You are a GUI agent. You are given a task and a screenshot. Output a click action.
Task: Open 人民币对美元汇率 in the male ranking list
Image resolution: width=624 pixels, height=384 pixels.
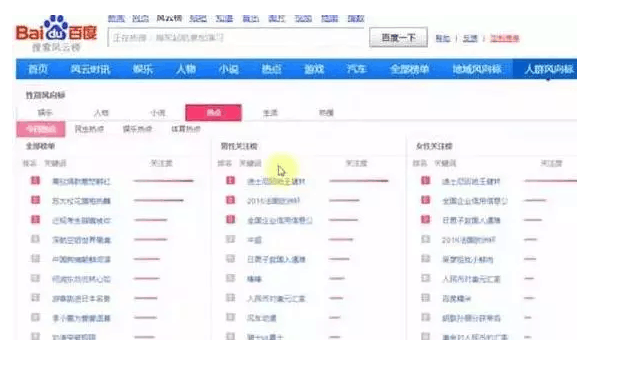(276, 298)
